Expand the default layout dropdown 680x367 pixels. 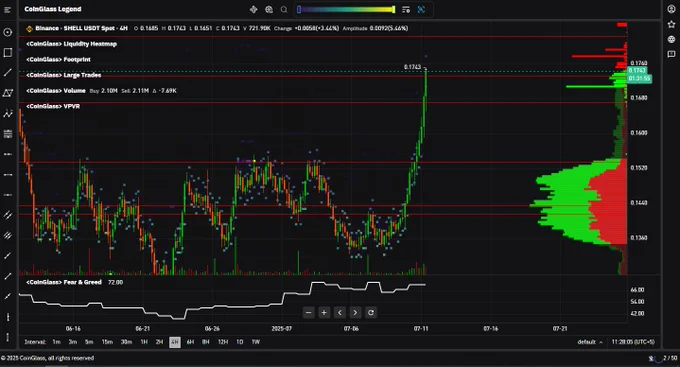pyautogui.click(x=590, y=342)
